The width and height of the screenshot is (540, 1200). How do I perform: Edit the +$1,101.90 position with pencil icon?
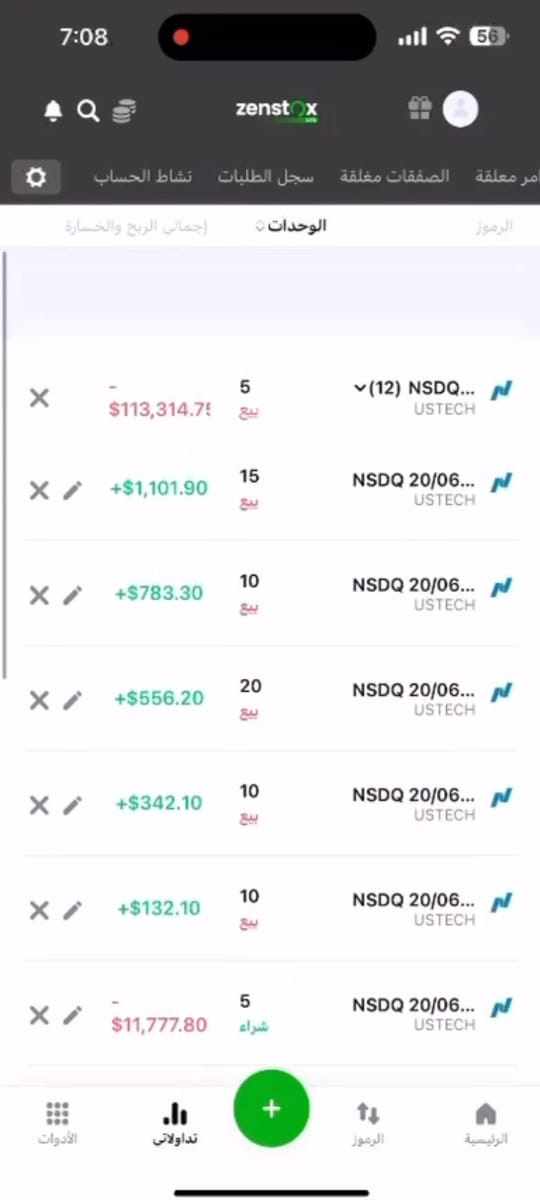point(72,490)
